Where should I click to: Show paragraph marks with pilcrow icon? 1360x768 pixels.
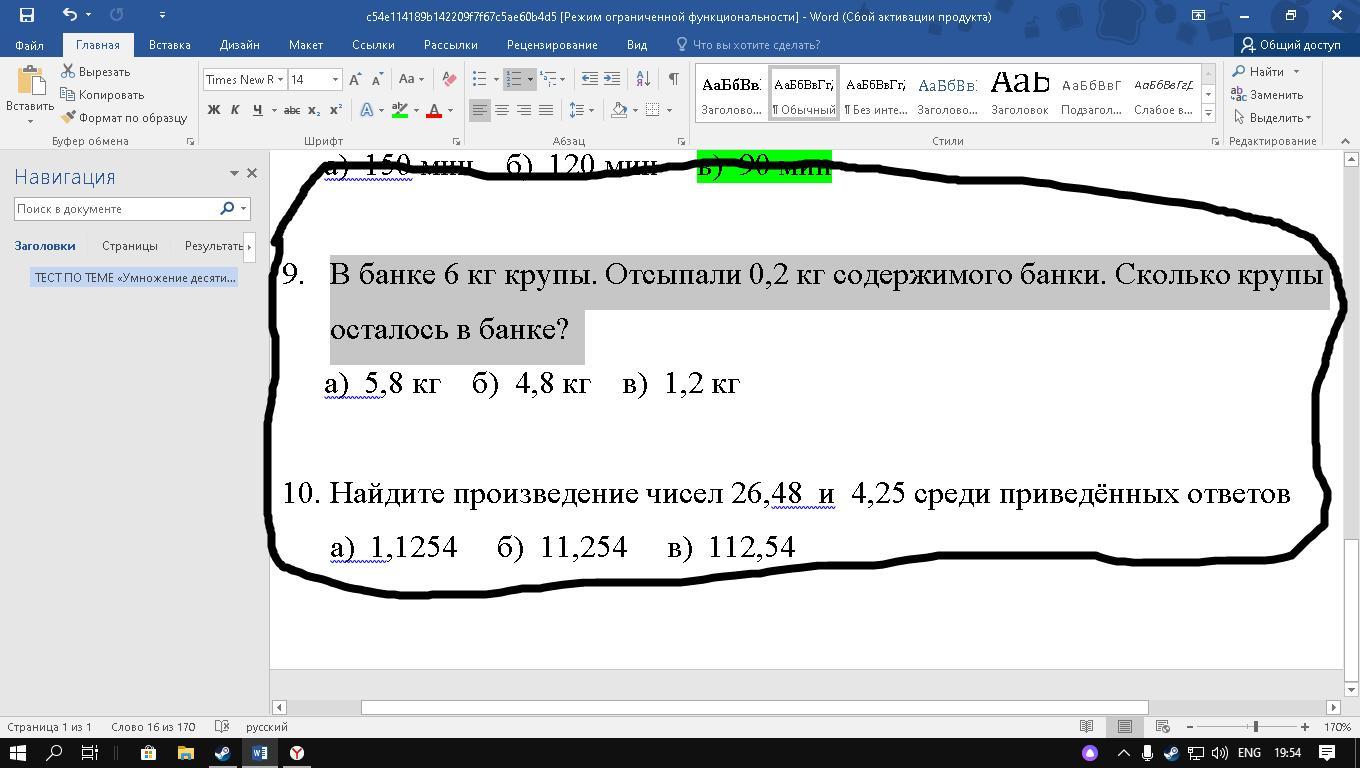click(673, 79)
